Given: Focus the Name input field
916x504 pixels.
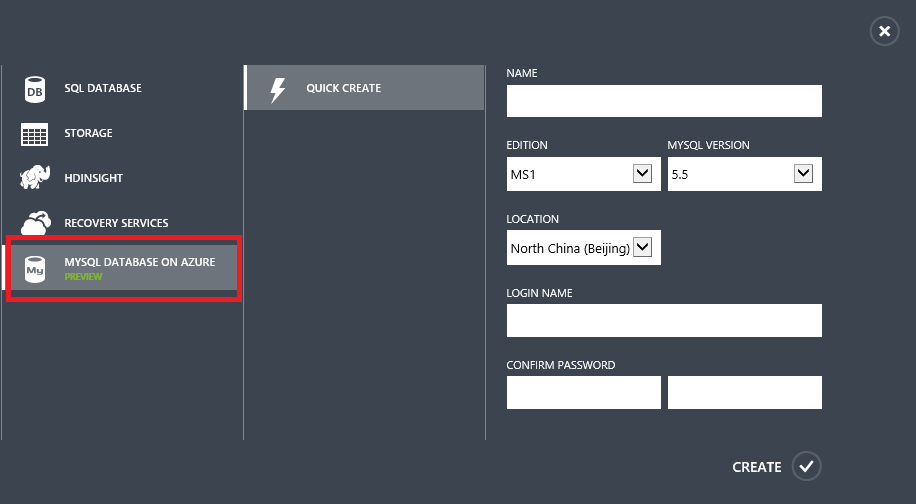Looking at the screenshot, I should point(664,101).
